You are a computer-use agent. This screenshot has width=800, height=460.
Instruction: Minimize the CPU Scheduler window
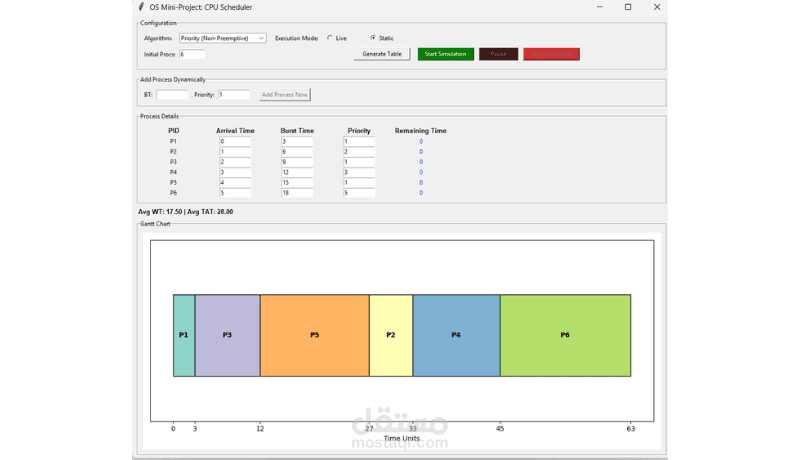coord(600,7)
